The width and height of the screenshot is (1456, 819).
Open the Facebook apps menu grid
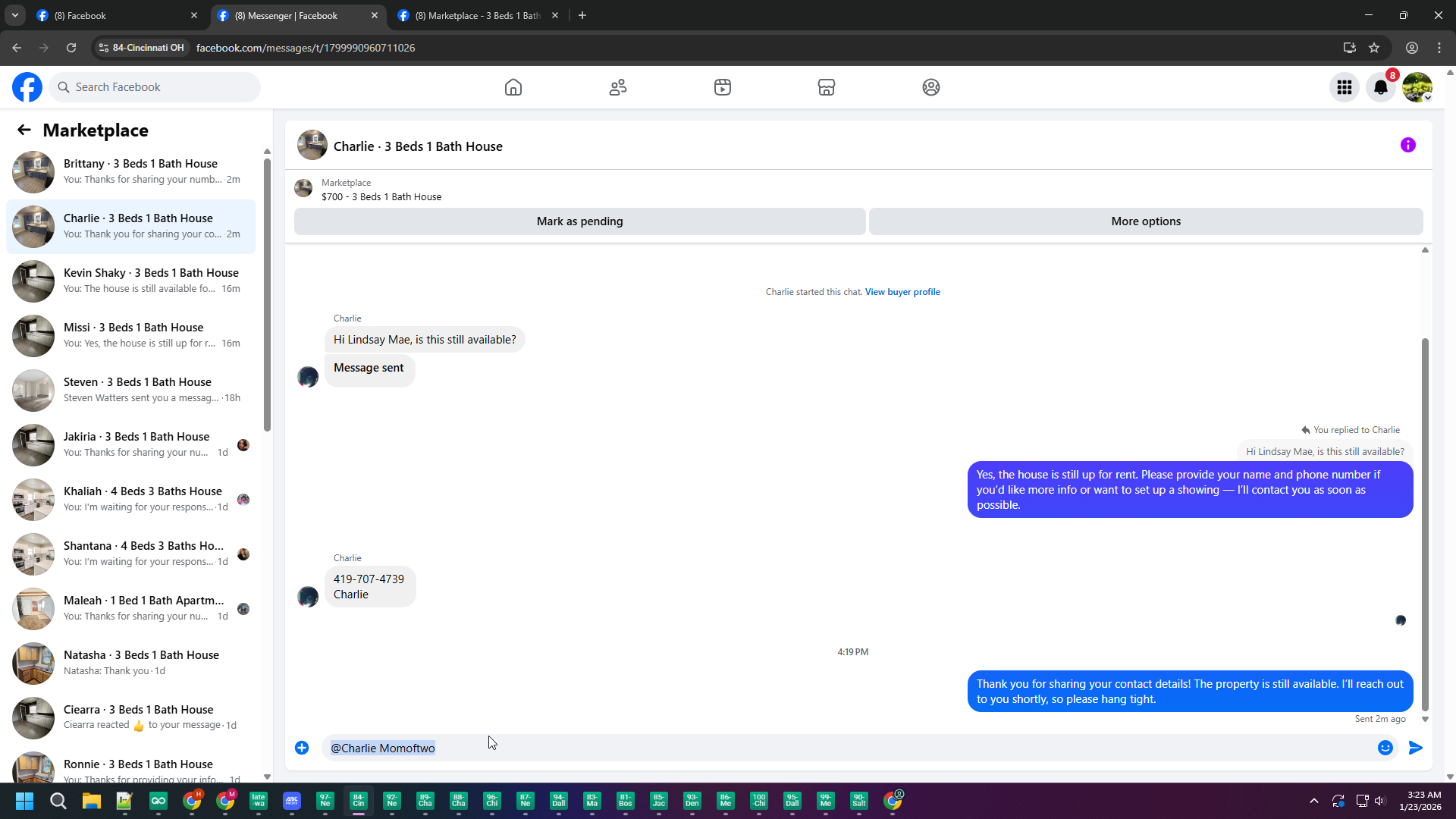coord(1345,87)
